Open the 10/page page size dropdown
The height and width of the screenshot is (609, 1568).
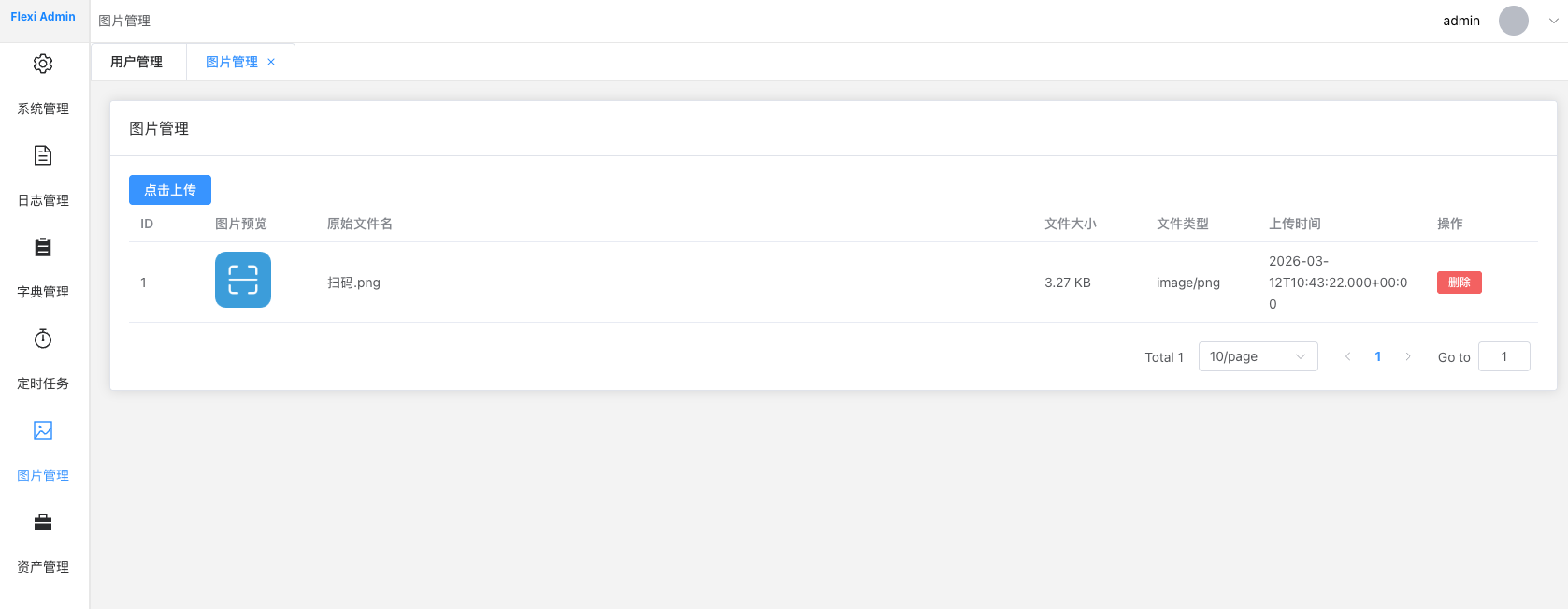1258,356
